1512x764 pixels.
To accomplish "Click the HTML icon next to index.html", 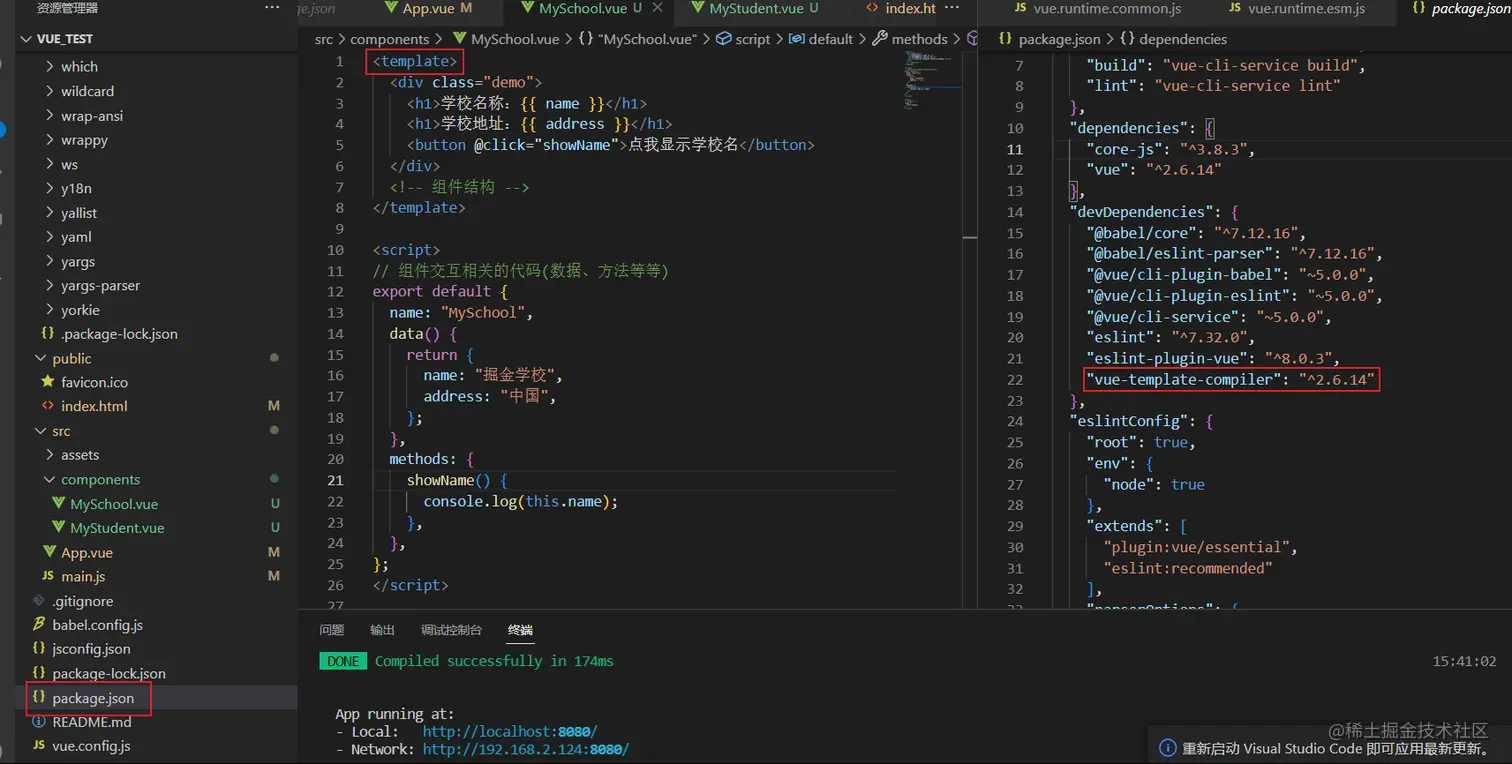I will click(x=47, y=406).
